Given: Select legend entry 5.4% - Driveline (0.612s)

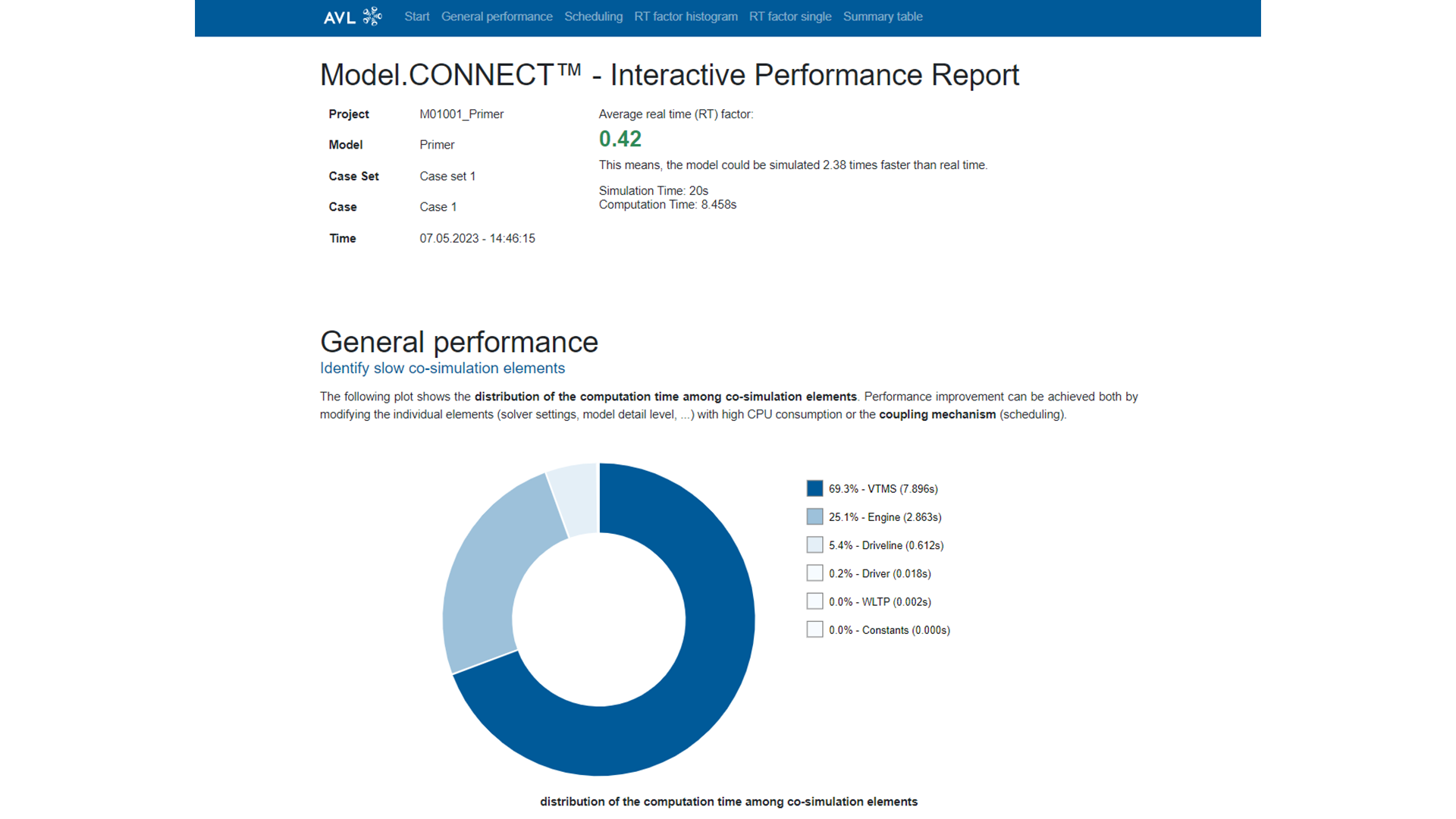Looking at the screenshot, I should (886, 545).
